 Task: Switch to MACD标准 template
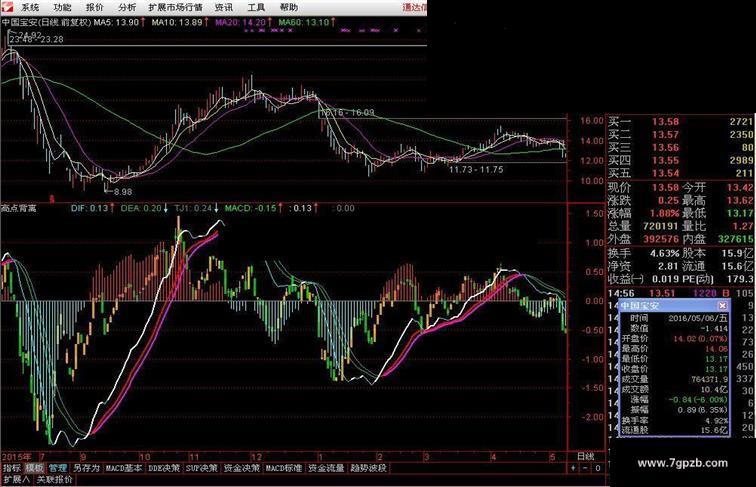[284, 468]
